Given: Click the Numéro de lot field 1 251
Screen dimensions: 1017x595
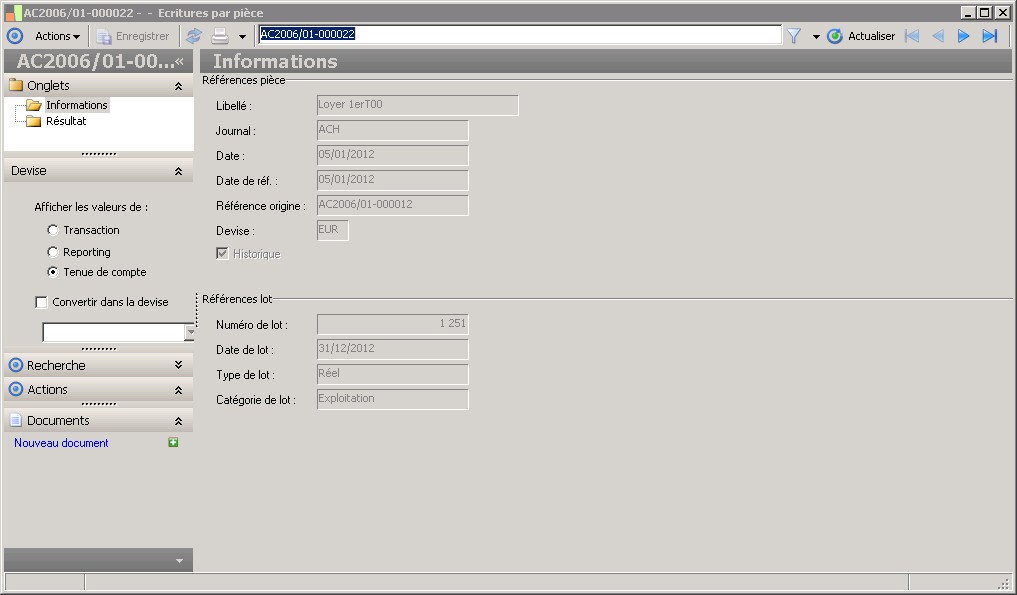Looking at the screenshot, I should (392, 324).
